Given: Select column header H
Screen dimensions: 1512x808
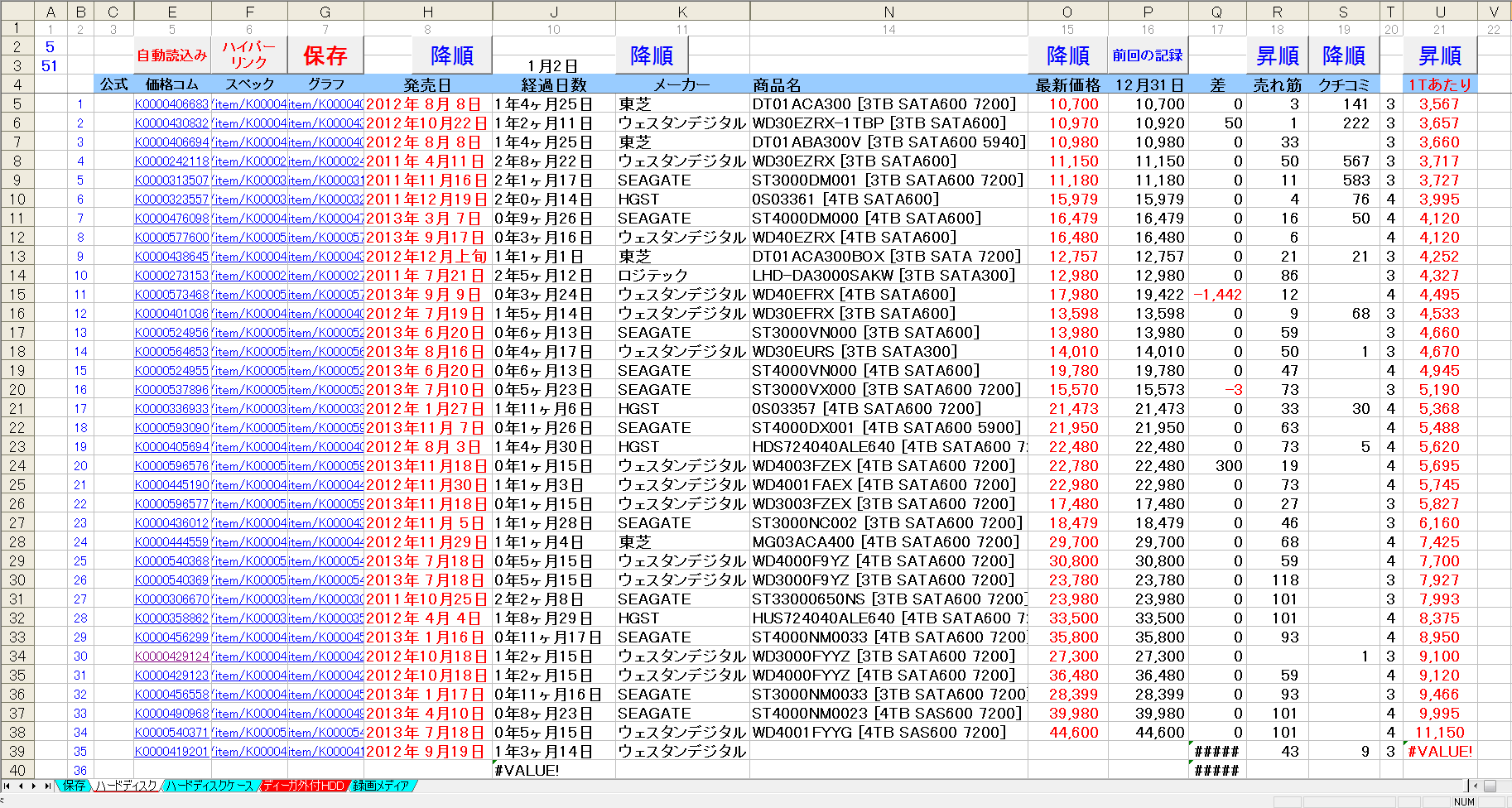Looking at the screenshot, I should pyautogui.click(x=427, y=11).
